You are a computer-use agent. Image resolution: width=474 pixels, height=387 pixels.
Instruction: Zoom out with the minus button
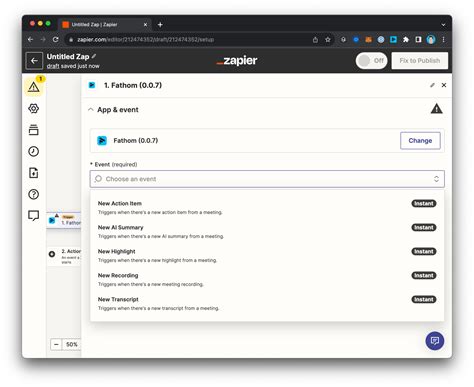(x=56, y=344)
